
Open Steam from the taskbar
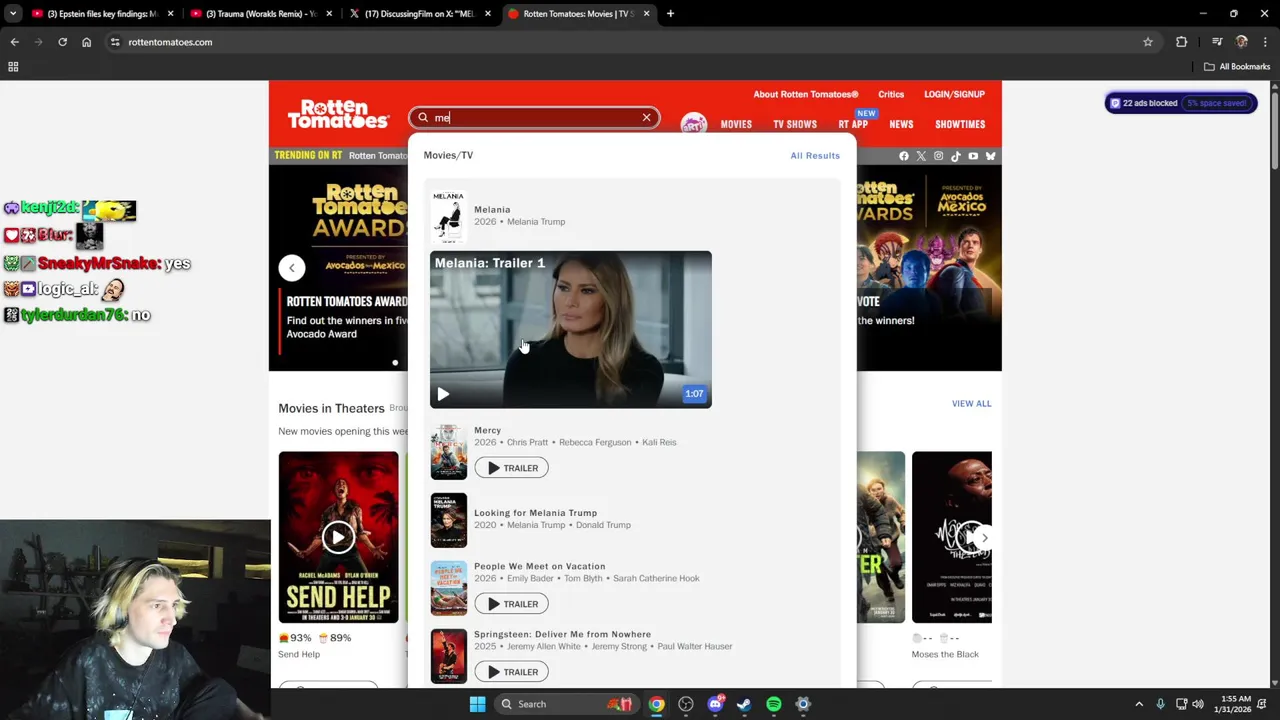[744, 704]
